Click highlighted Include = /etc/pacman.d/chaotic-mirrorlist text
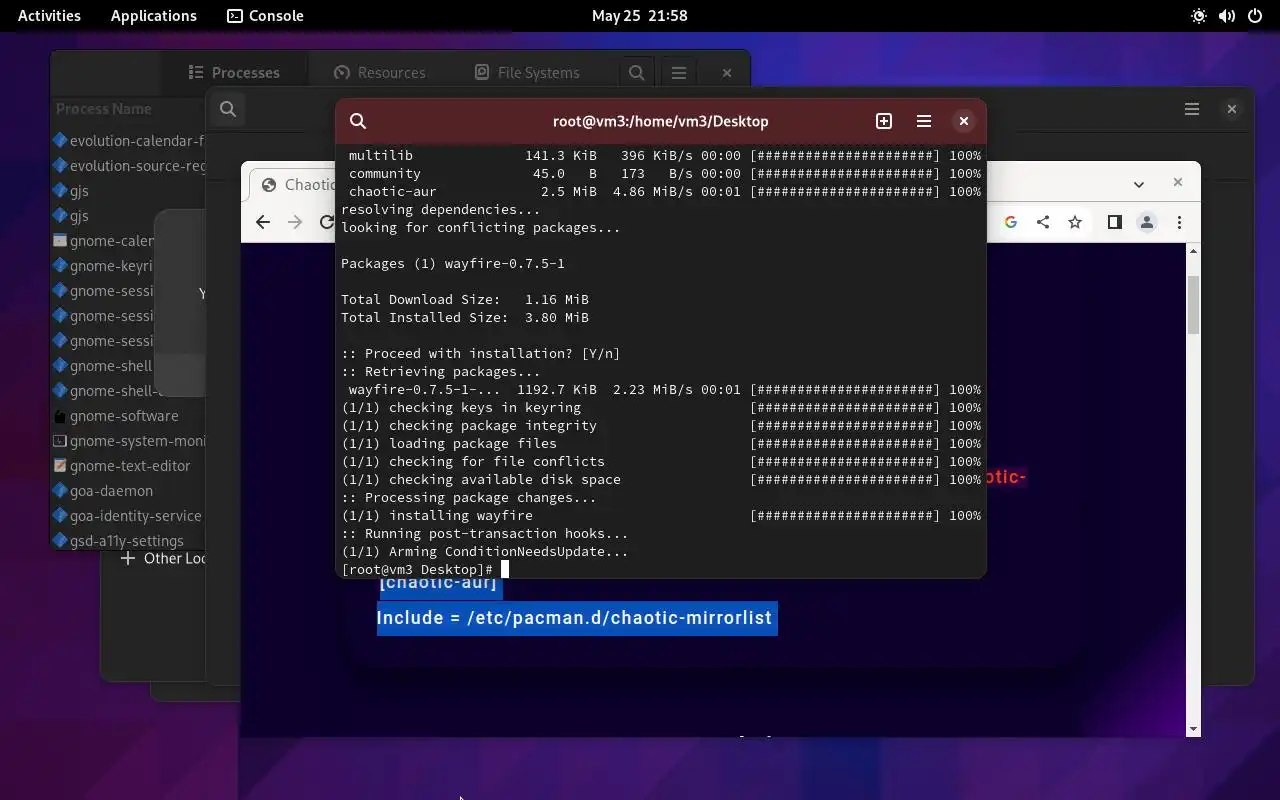 point(575,618)
